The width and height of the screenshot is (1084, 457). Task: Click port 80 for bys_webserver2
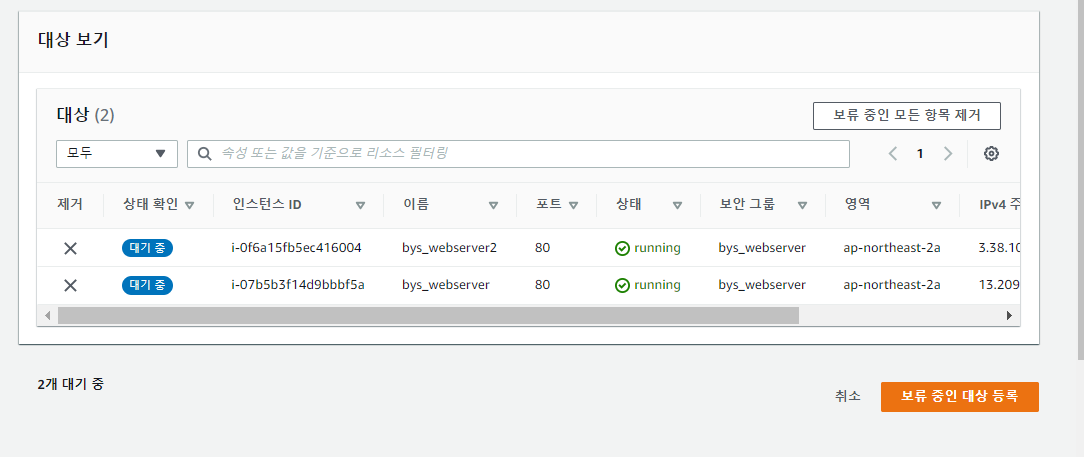tap(543, 248)
